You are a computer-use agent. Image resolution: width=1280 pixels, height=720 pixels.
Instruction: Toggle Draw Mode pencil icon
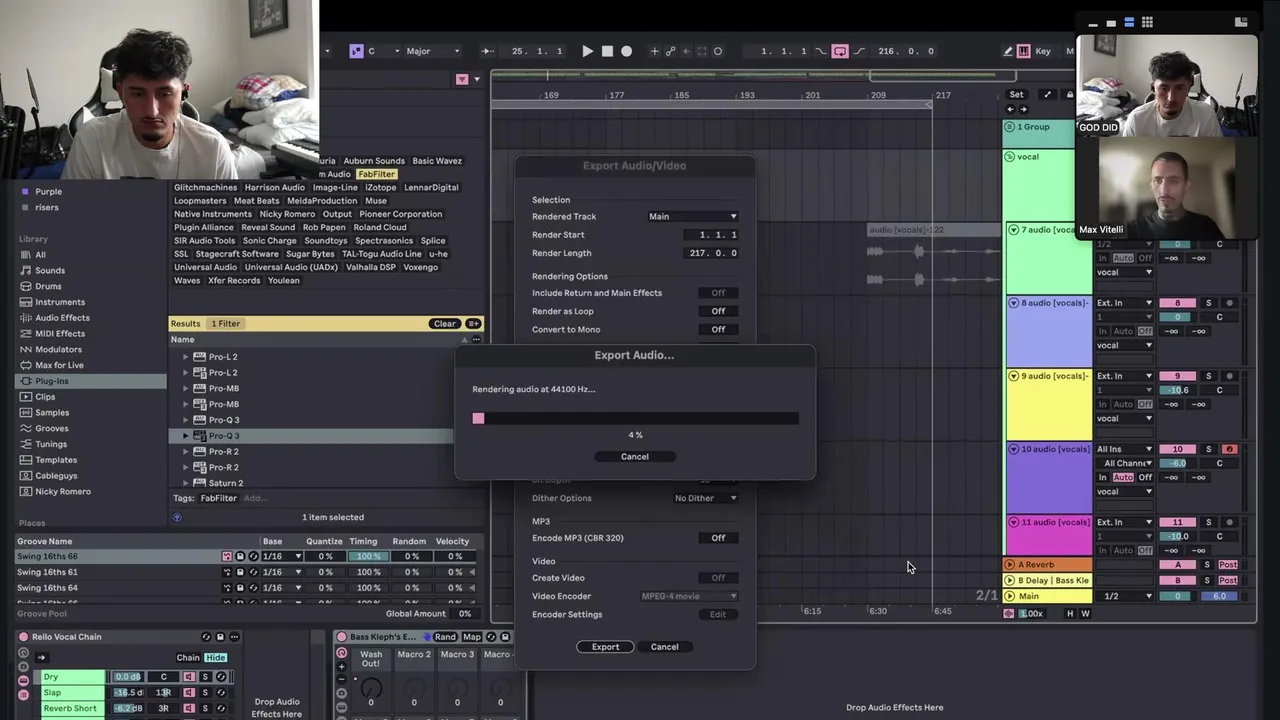tap(1008, 51)
